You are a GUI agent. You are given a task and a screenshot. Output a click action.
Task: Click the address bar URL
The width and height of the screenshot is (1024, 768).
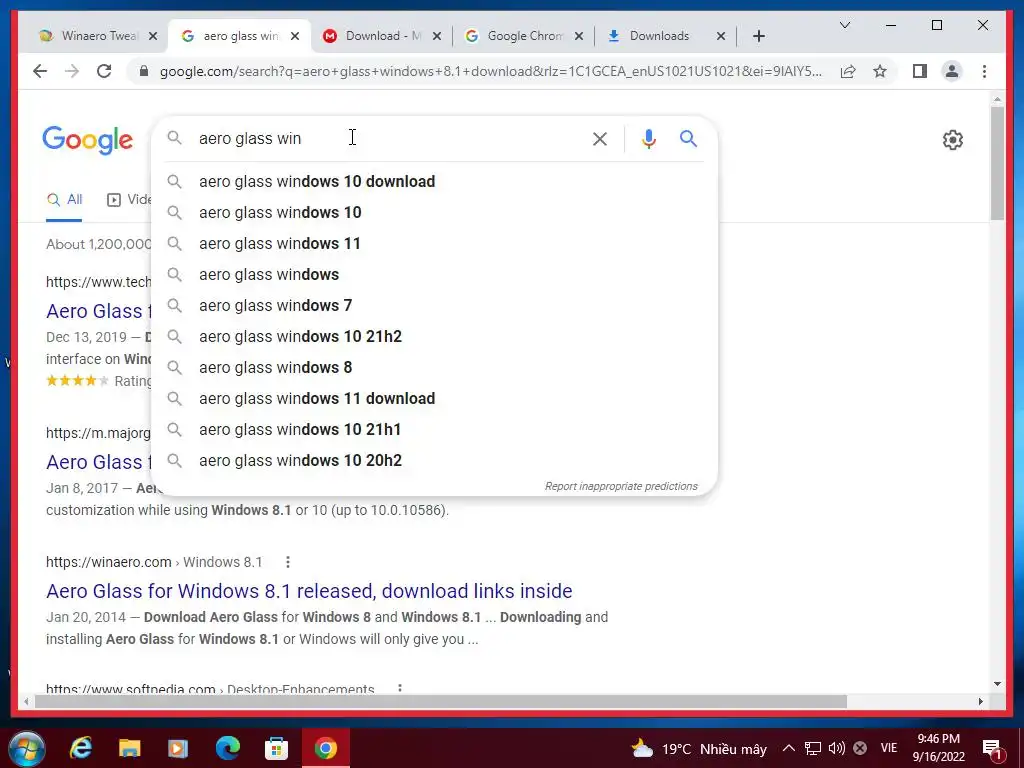490,71
